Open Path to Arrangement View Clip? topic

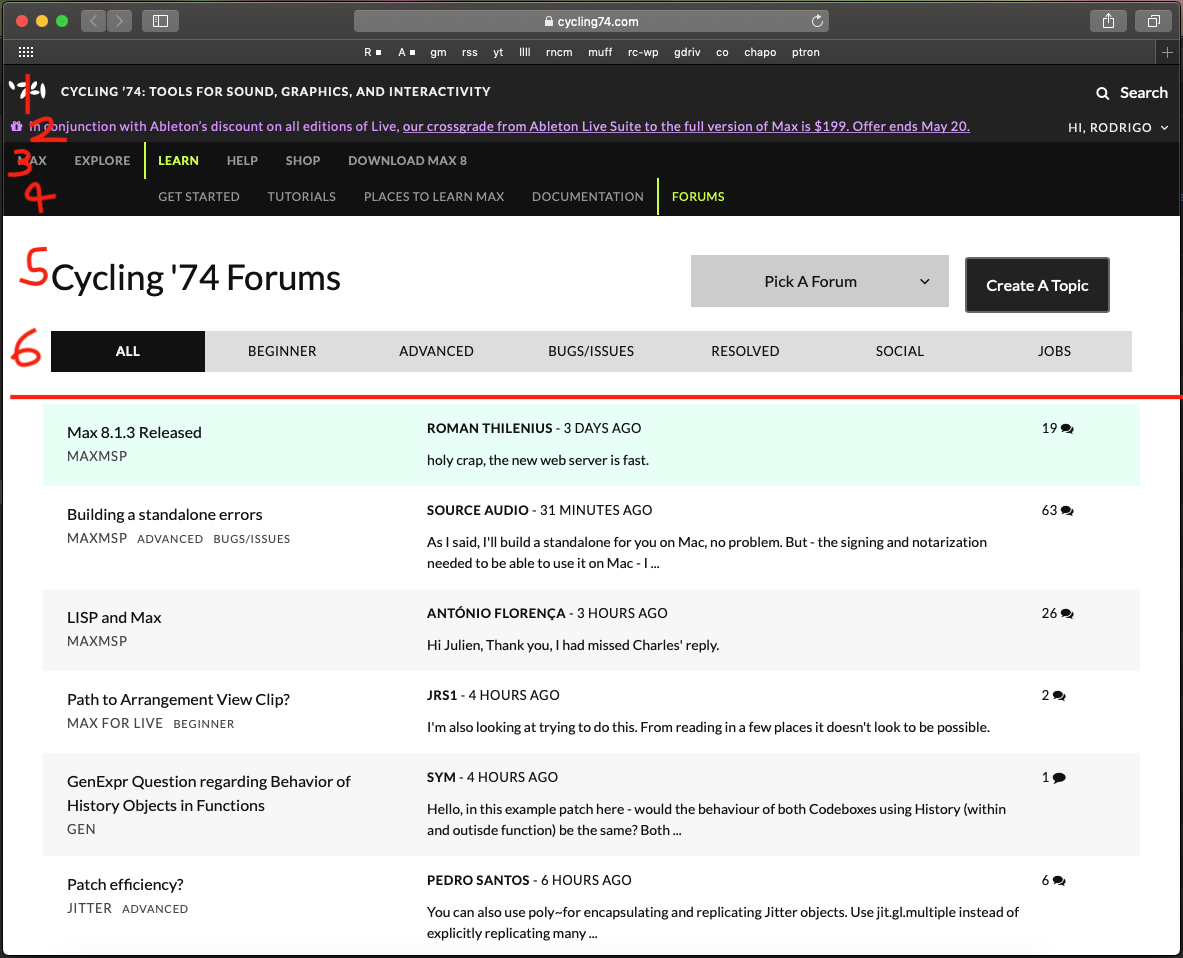(x=178, y=700)
